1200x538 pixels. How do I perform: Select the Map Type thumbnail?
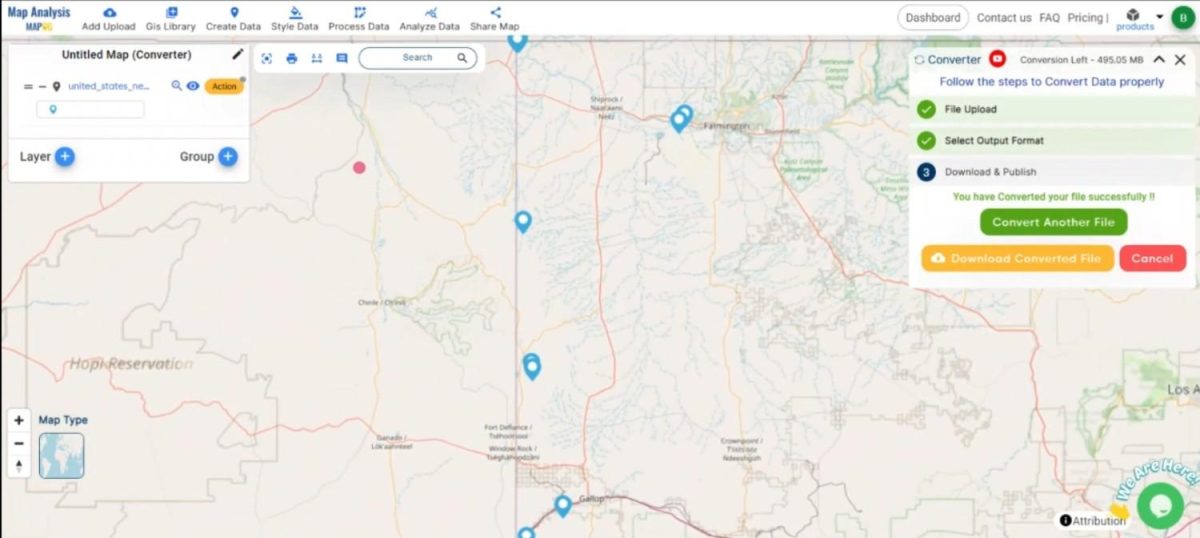62,456
